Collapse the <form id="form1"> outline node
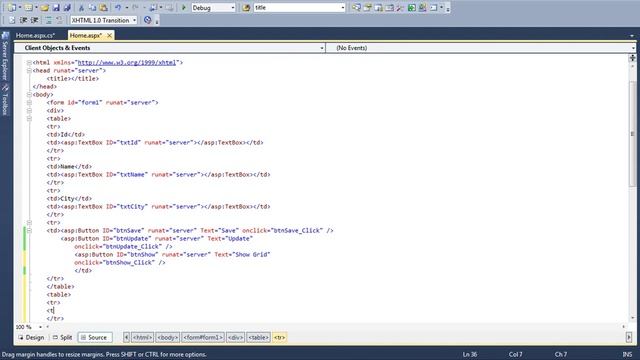 point(29,102)
